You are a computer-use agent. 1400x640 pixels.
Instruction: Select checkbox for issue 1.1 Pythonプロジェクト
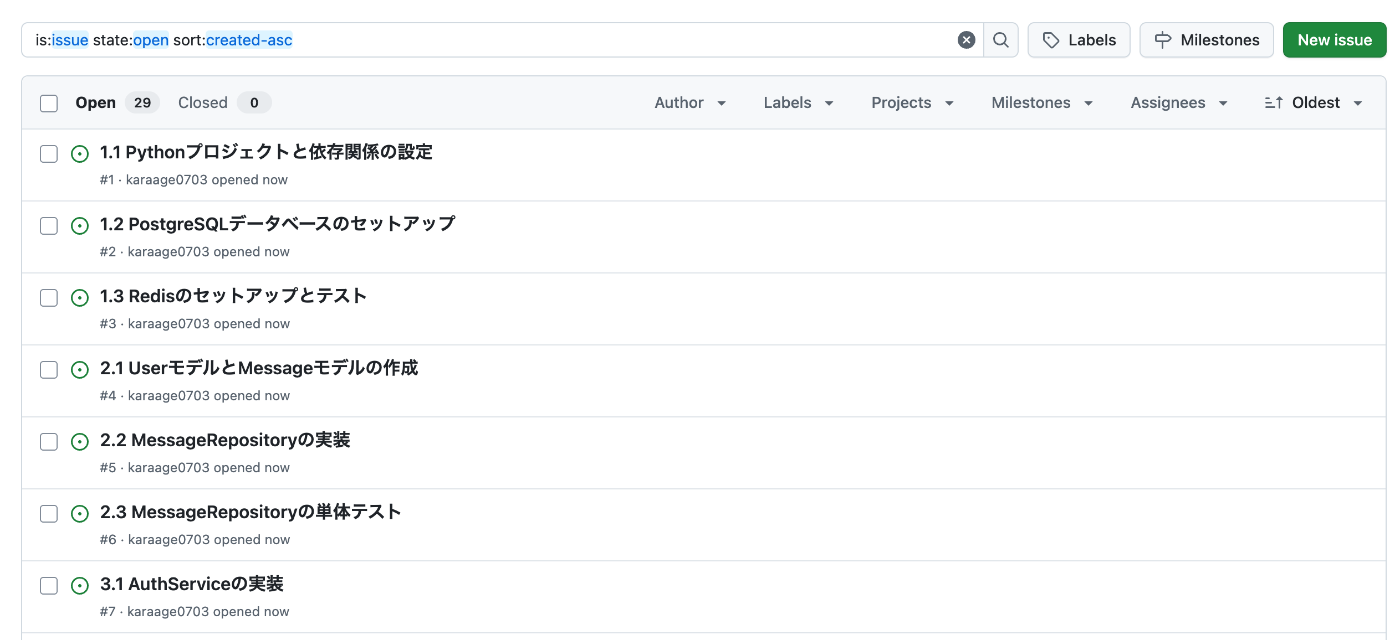[x=49, y=154]
